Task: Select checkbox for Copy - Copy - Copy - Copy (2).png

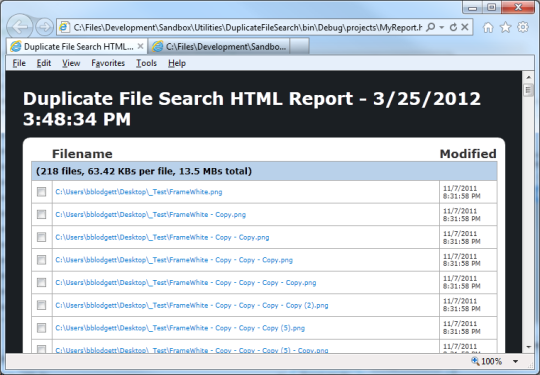Action: pyautogui.click(x=41, y=305)
